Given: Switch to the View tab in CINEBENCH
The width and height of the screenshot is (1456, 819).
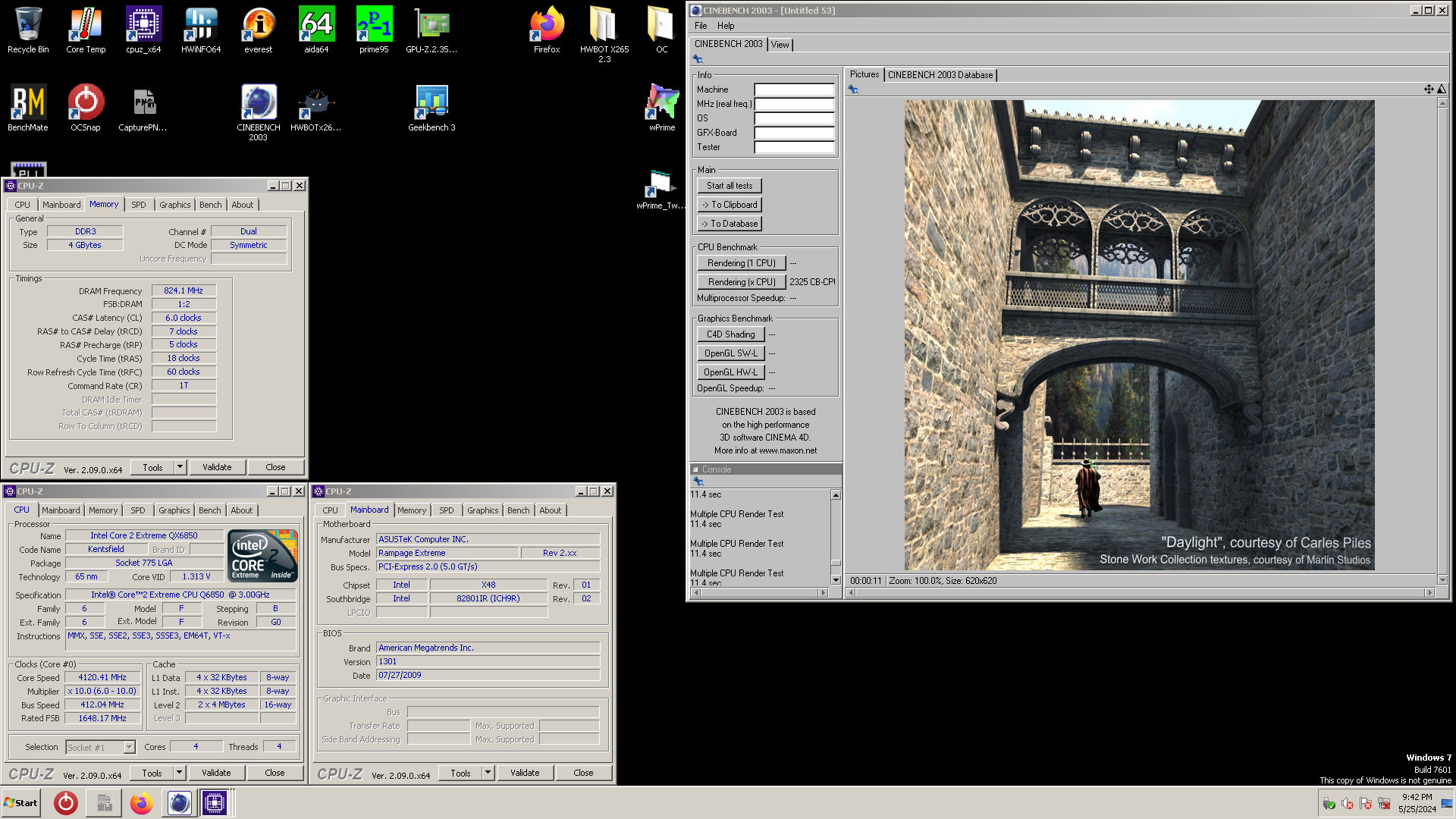Looking at the screenshot, I should click(780, 45).
